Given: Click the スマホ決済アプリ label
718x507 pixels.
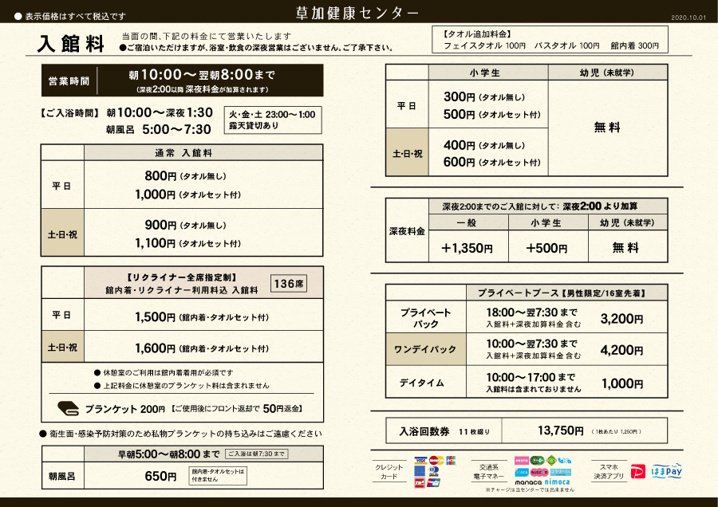Looking at the screenshot, I should (609, 472).
